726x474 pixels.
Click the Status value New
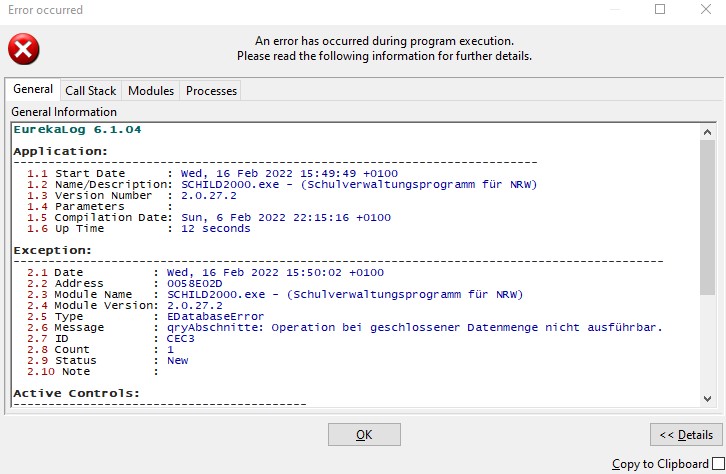[178, 361]
